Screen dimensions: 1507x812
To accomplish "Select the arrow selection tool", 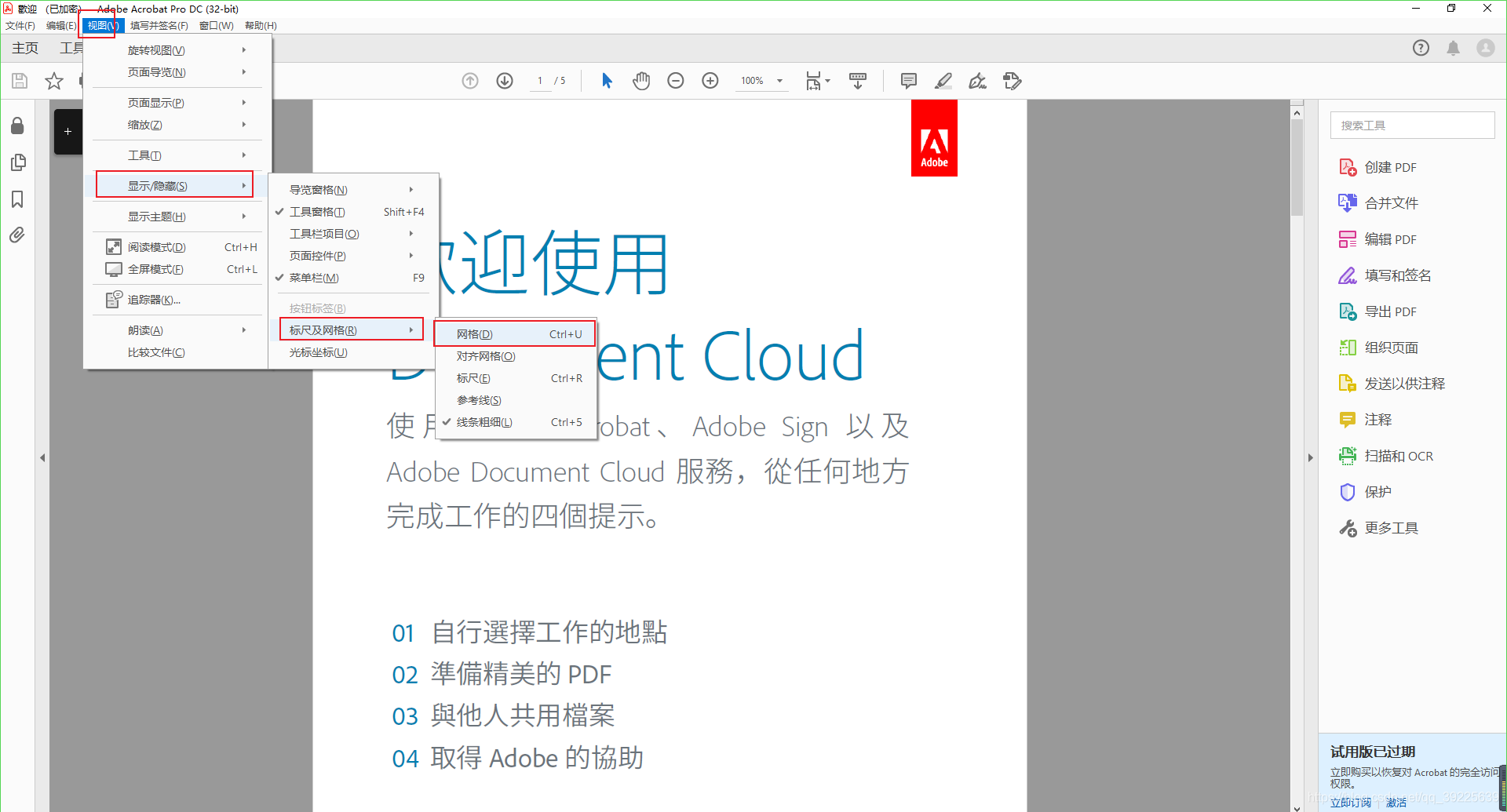I will click(607, 81).
